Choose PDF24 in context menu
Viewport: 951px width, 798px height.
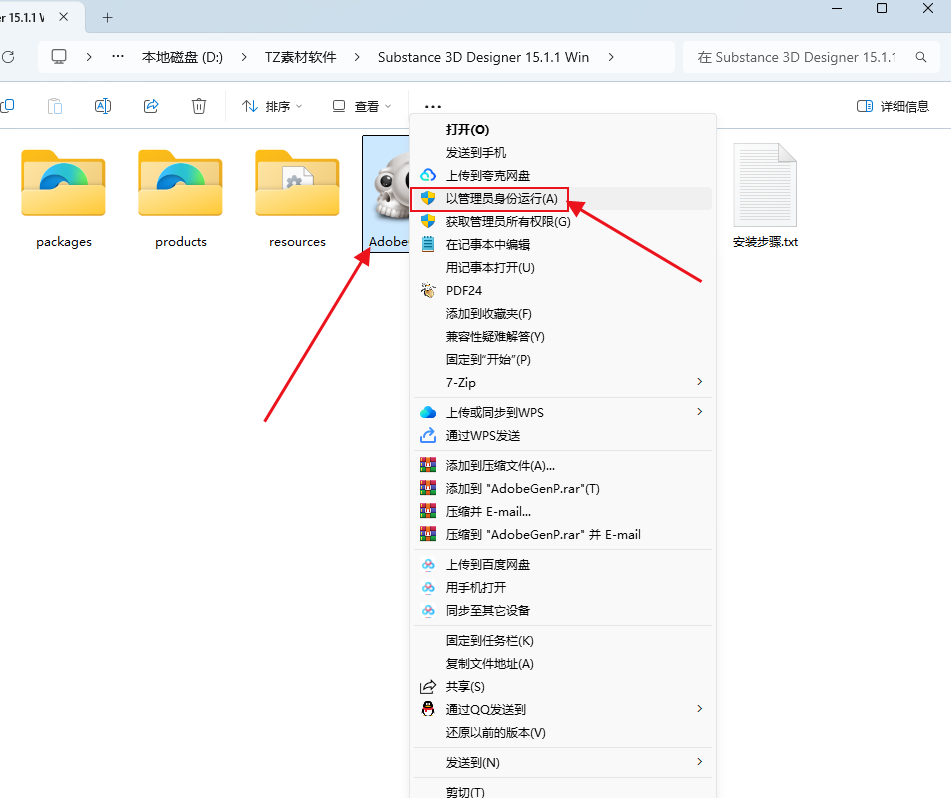(563, 291)
